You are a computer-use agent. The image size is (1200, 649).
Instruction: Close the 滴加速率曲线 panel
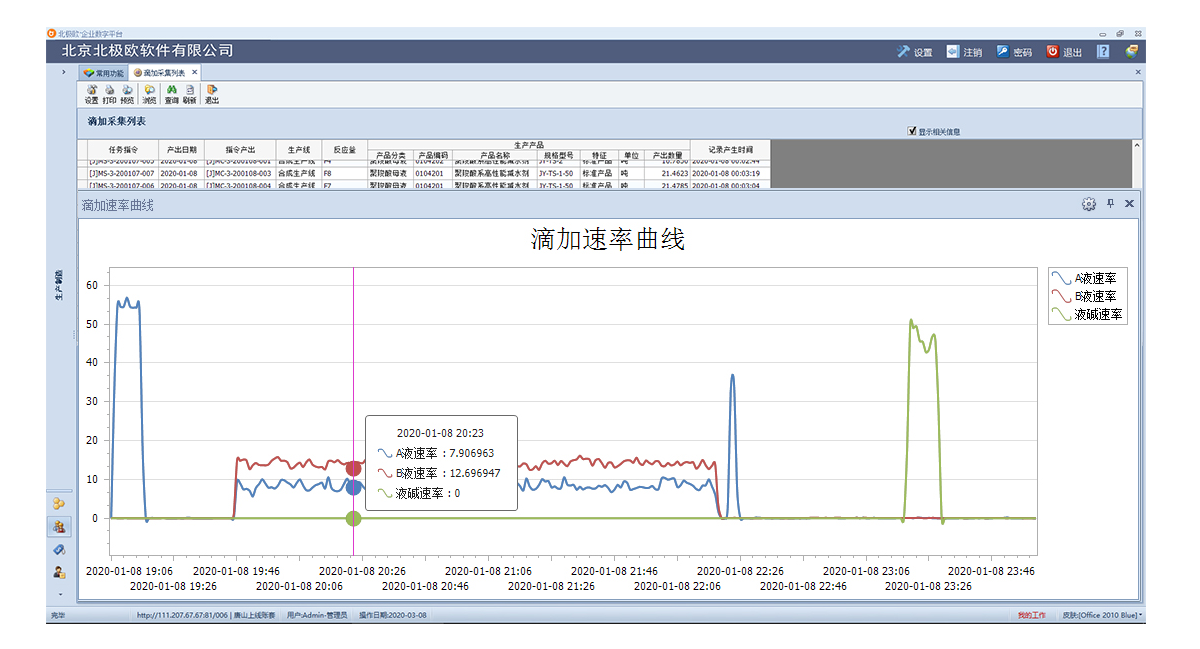click(1129, 203)
